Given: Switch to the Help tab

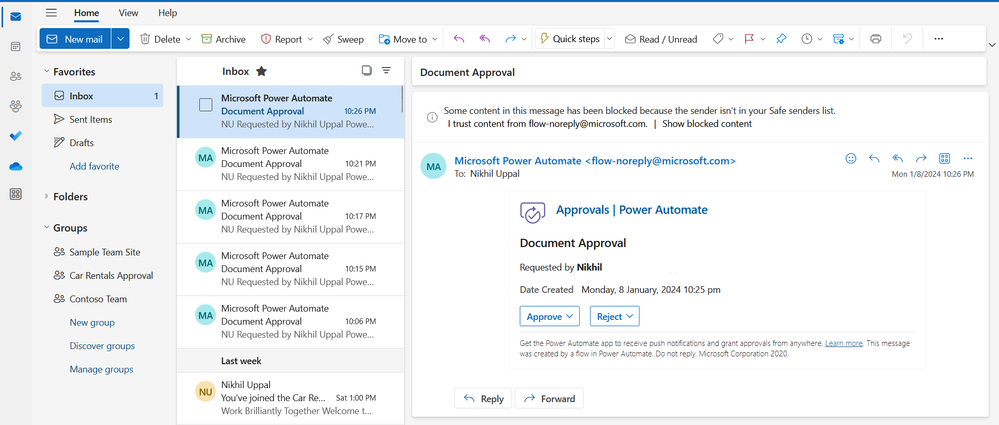Looking at the screenshot, I should (x=168, y=13).
